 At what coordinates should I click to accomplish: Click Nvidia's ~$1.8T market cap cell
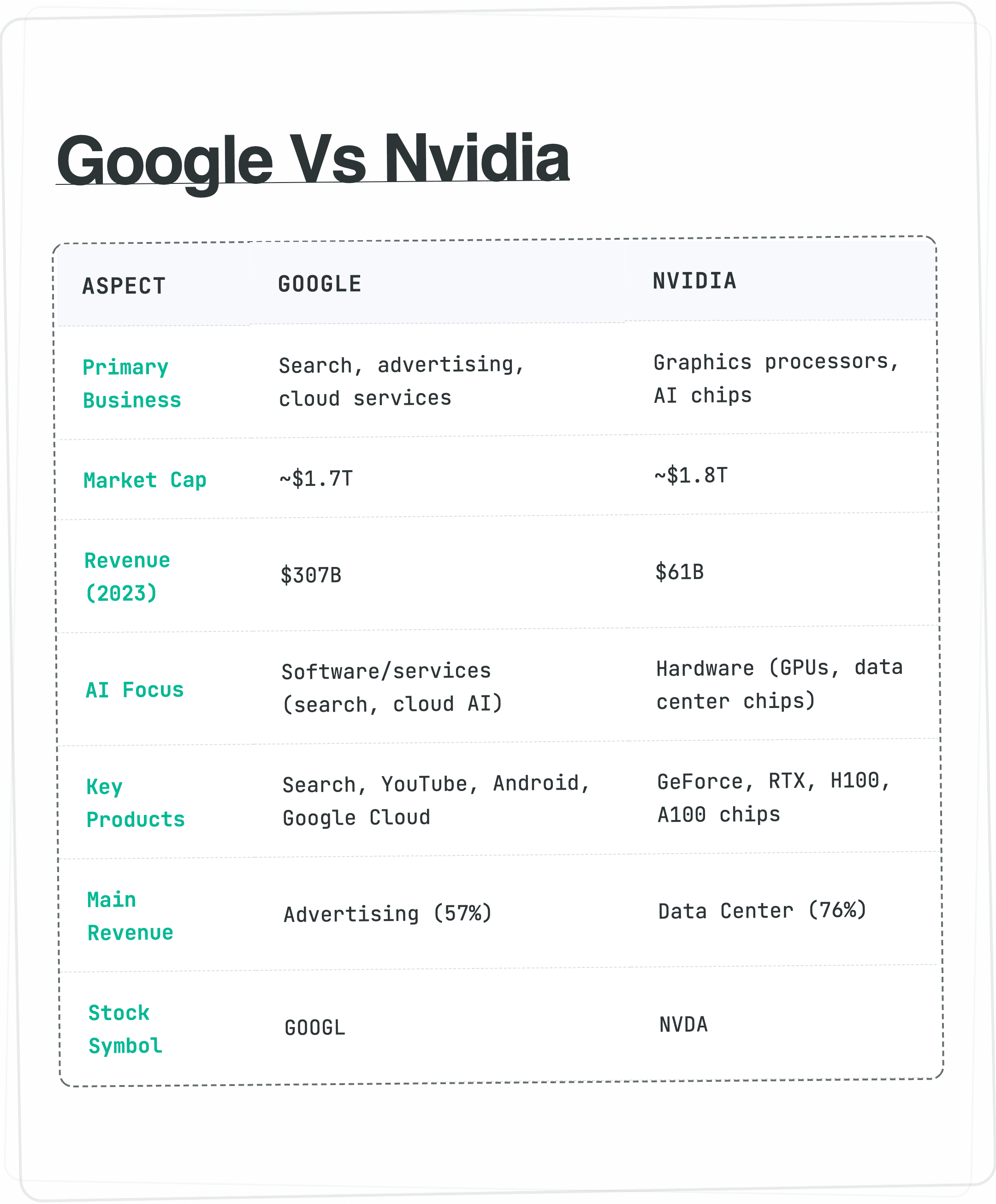click(691, 475)
